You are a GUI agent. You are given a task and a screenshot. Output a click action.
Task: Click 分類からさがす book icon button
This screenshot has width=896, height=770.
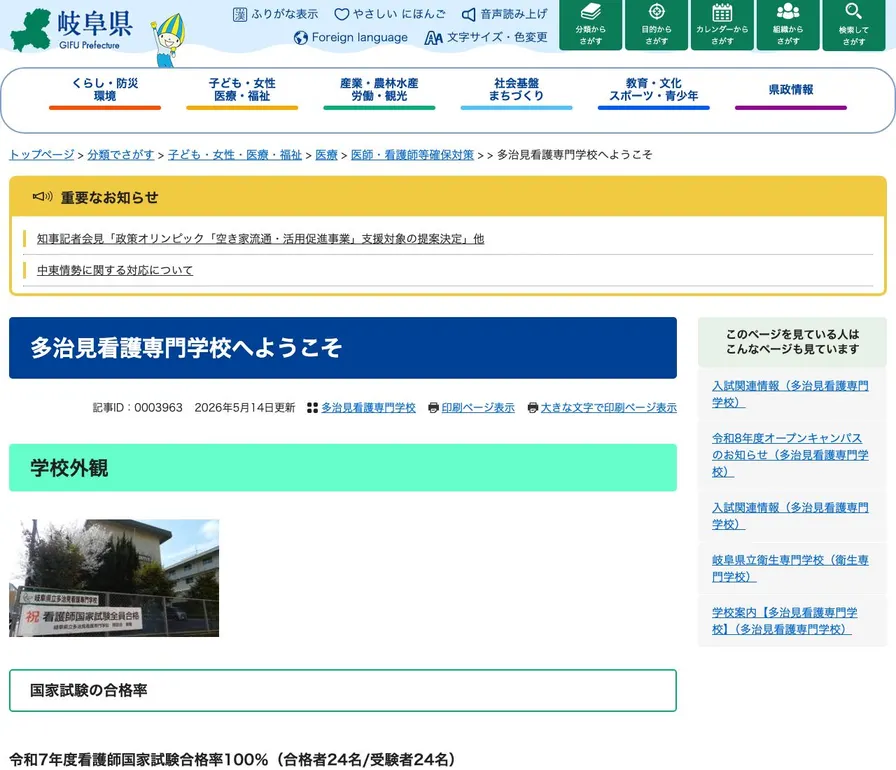click(x=590, y=25)
